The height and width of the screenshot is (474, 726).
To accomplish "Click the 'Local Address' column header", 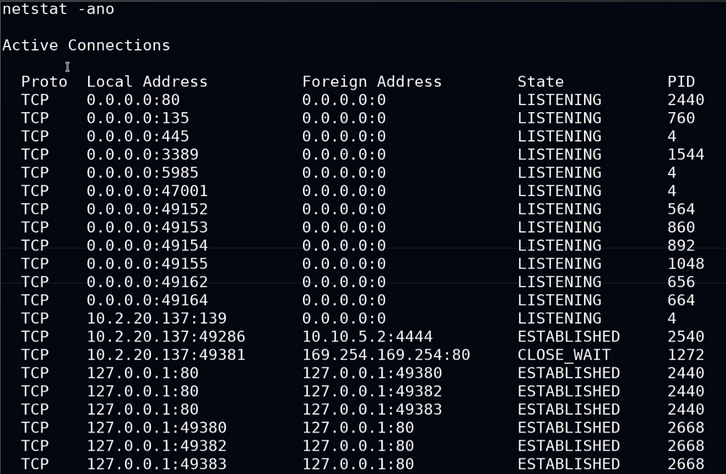I will [147, 81].
